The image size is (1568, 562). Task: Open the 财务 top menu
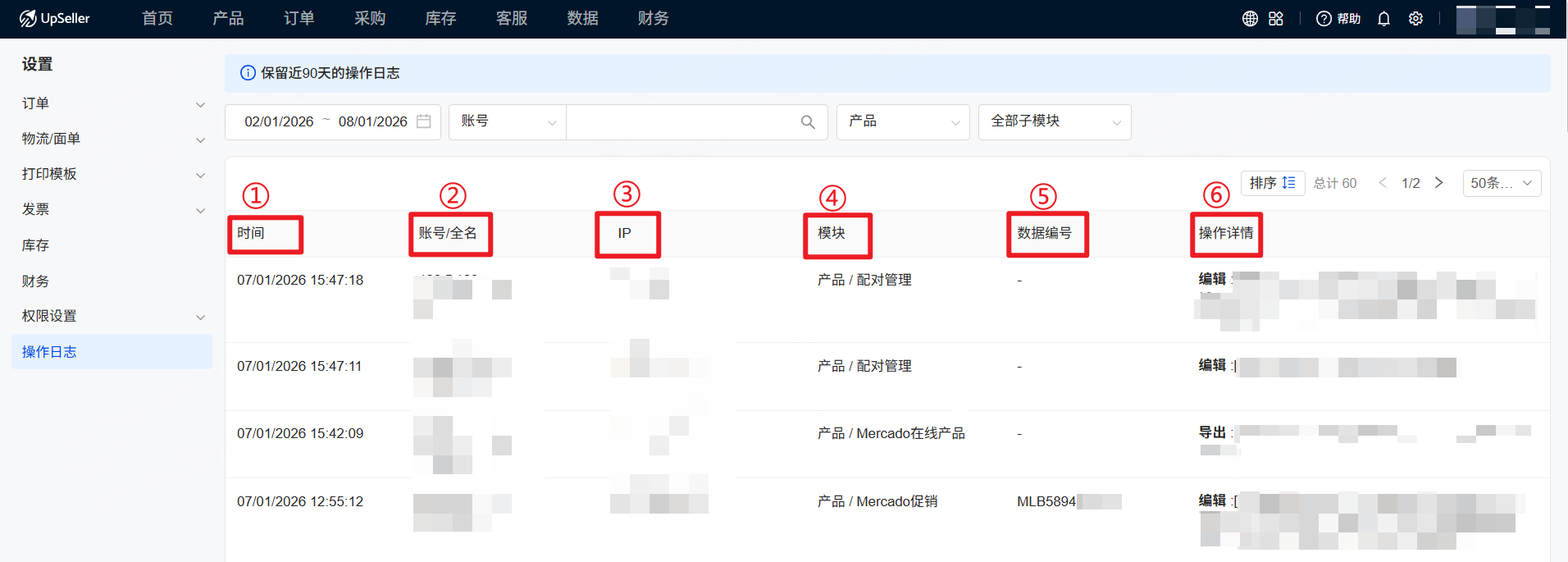tap(653, 18)
